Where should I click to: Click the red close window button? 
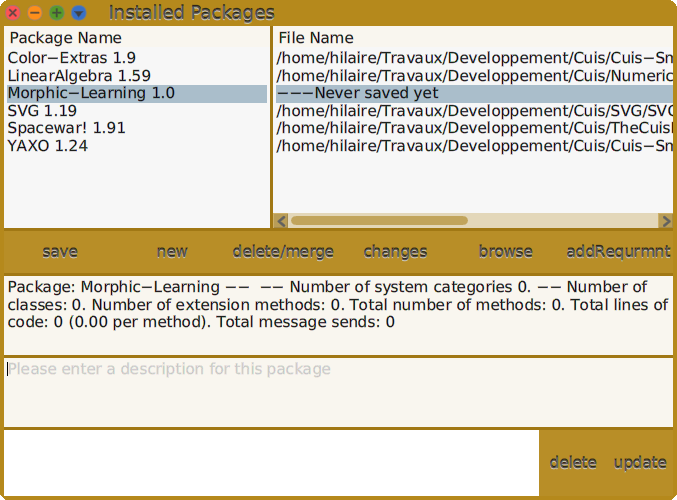[13, 13]
